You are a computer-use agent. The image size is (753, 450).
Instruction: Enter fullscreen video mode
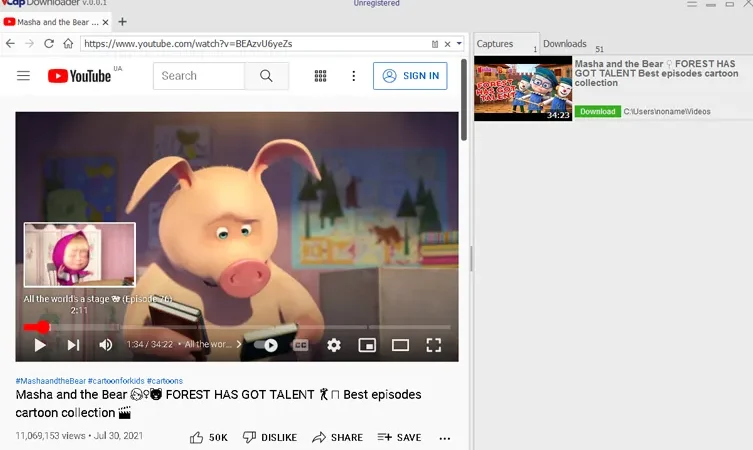(x=434, y=345)
